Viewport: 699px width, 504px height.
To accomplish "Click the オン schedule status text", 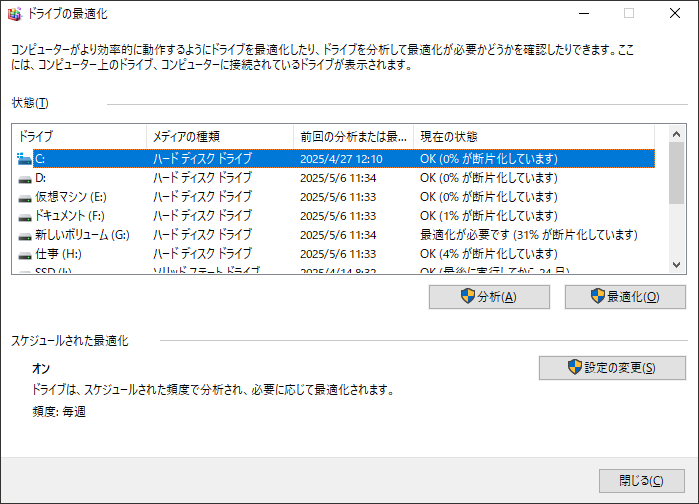I will [41, 369].
